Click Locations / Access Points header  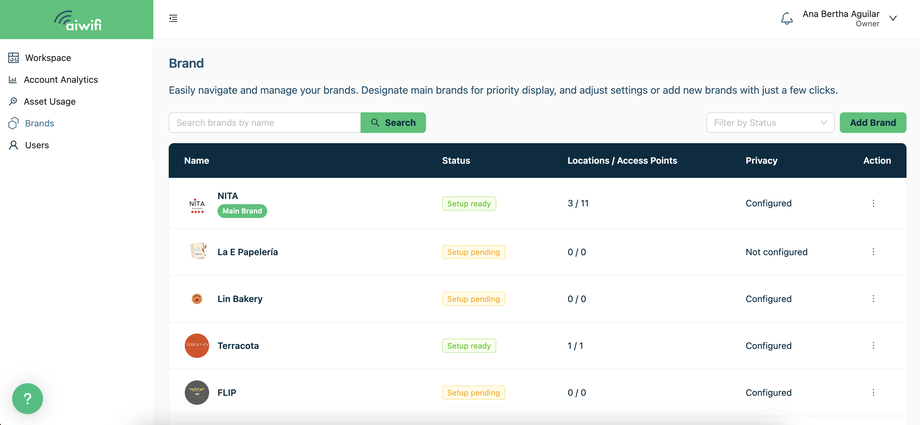(x=623, y=160)
